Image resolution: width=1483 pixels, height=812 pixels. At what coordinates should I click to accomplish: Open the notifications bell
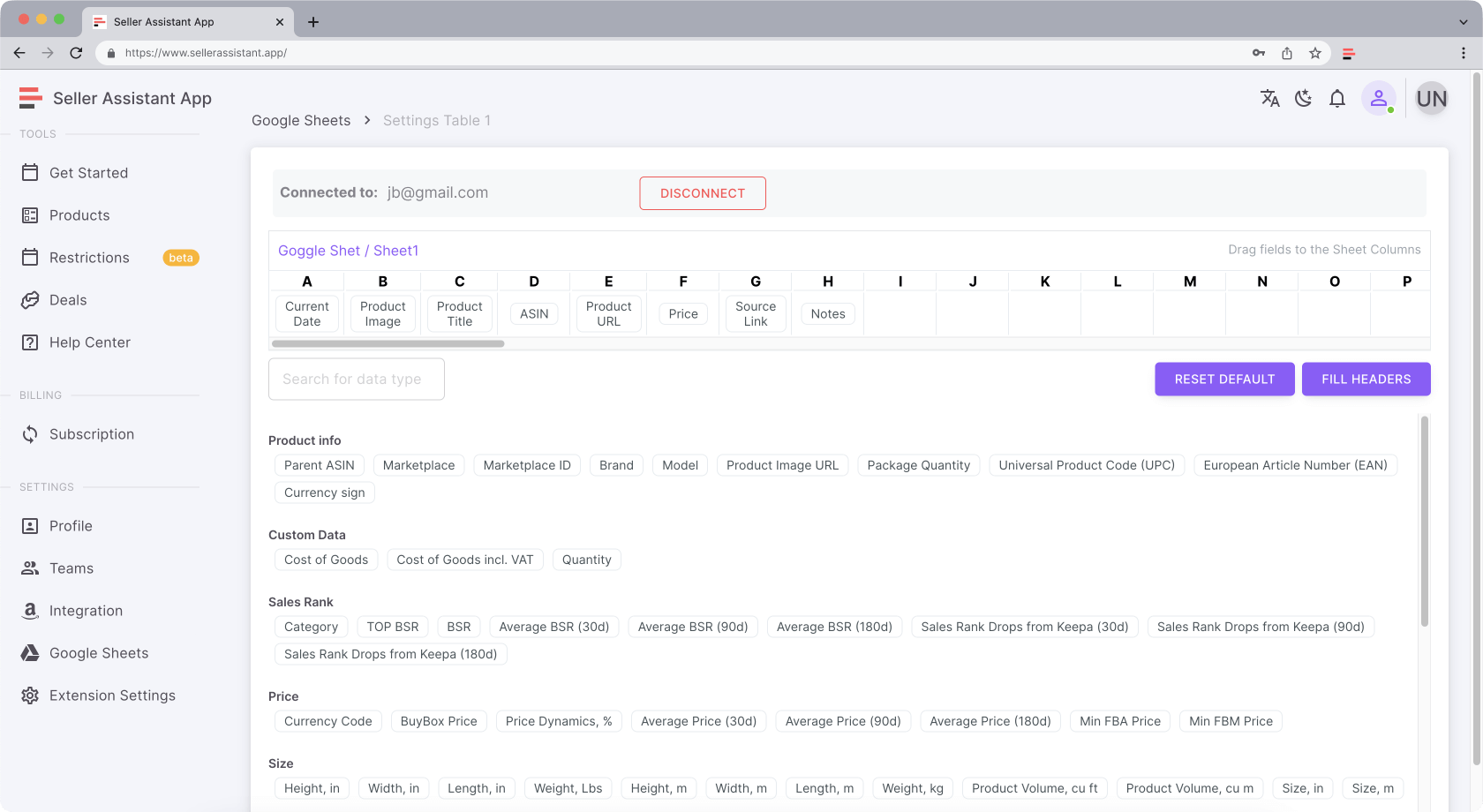[1337, 99]
